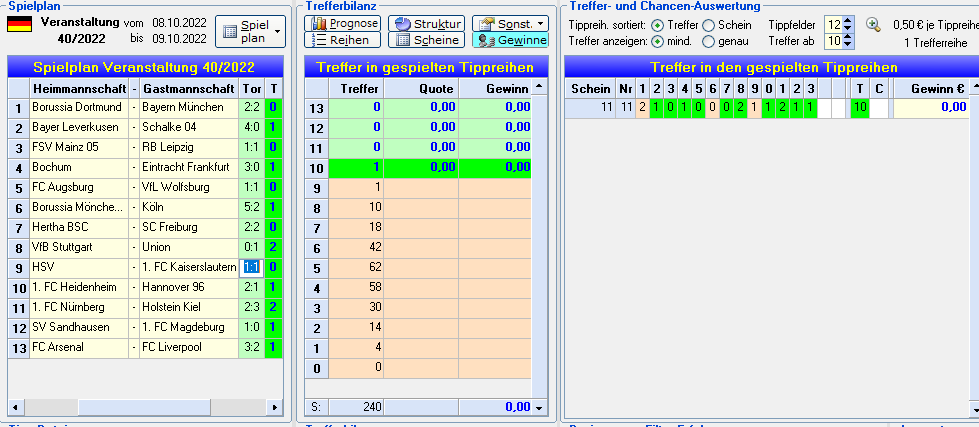
Task: Click the Heimmannschaft column header
Action: (79, 88)
